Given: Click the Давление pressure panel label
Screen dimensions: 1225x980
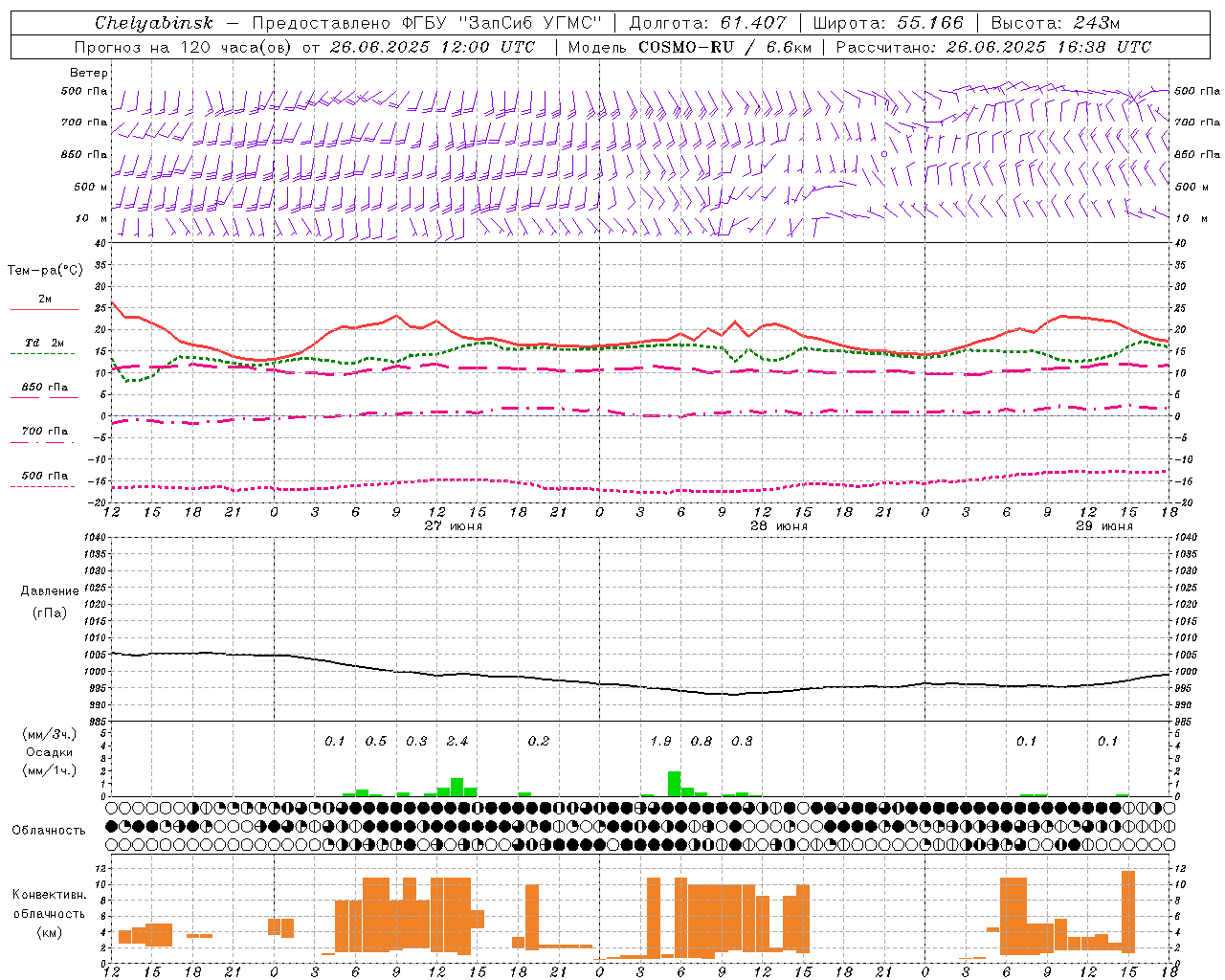Looking at the screenshot, I should pyautogui.click(x=50, y=591).
